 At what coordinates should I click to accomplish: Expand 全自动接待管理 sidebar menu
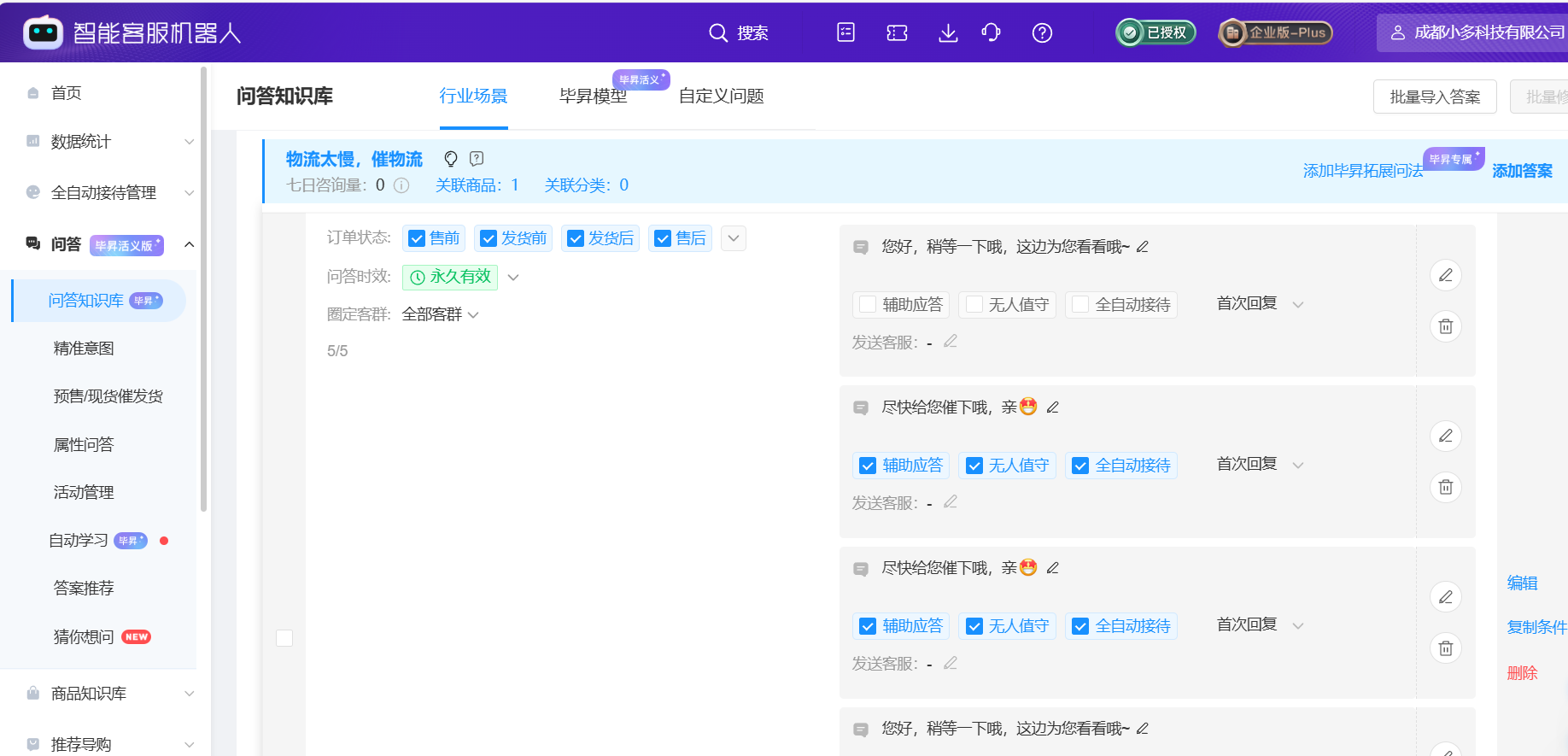click(190, 193)
